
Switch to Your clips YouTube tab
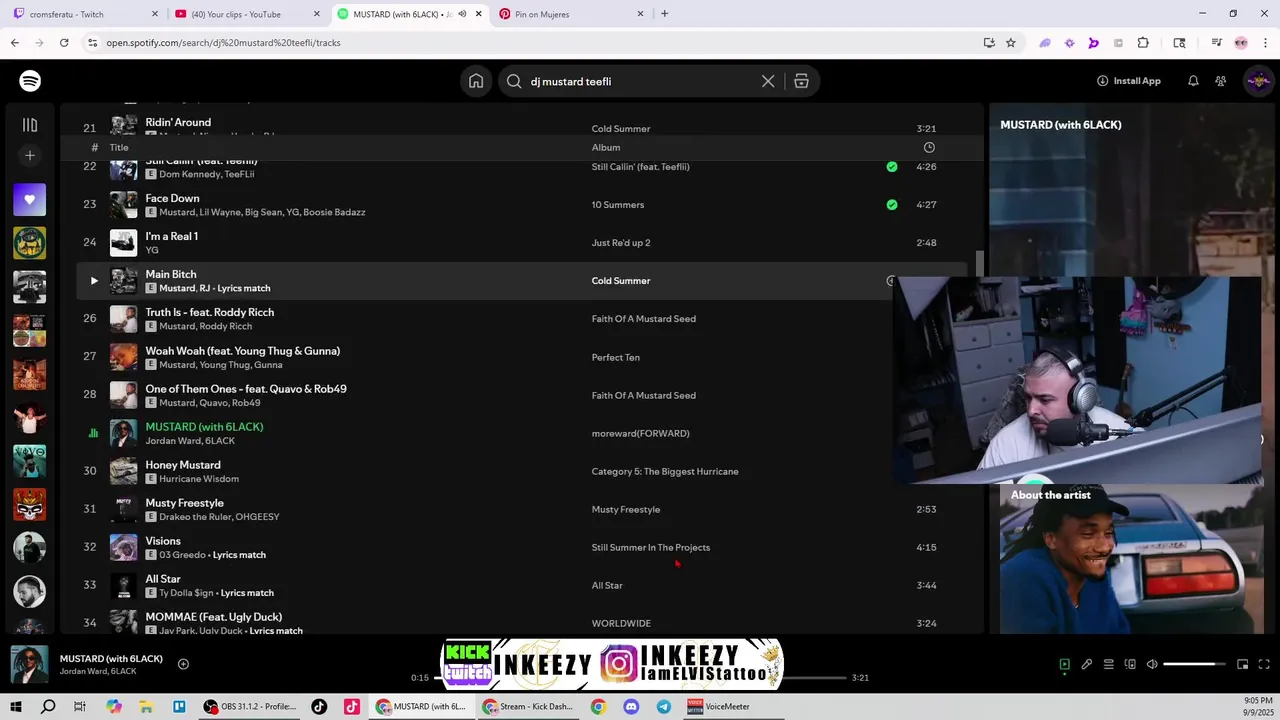[247, 14]
